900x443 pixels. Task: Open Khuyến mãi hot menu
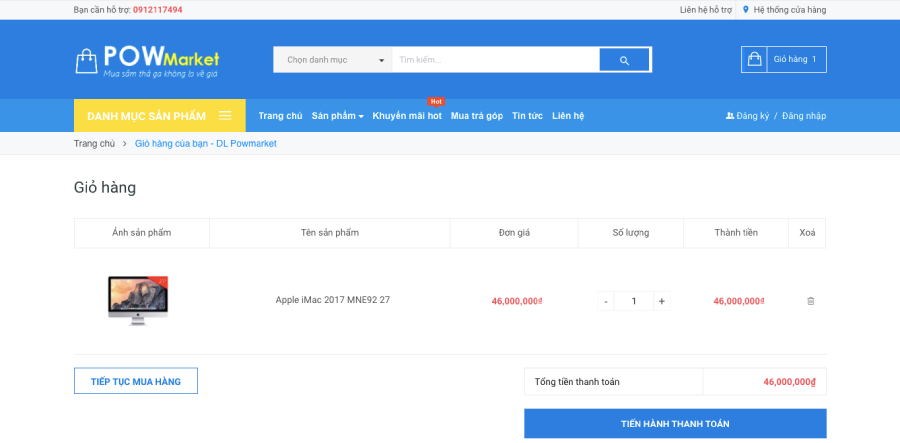point(407,116)
